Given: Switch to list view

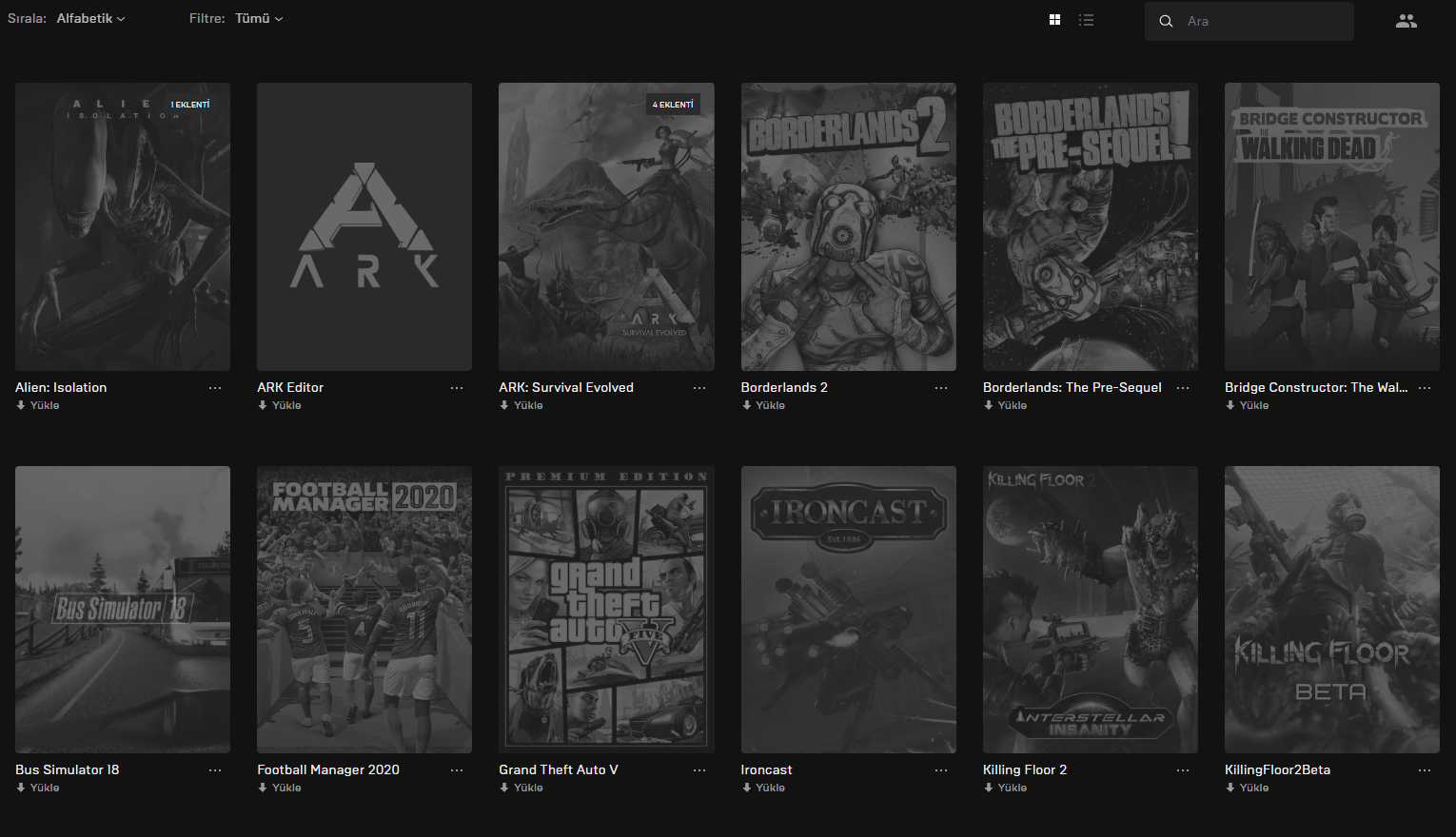Looking at the screenshot, I should click(1086, 20).
